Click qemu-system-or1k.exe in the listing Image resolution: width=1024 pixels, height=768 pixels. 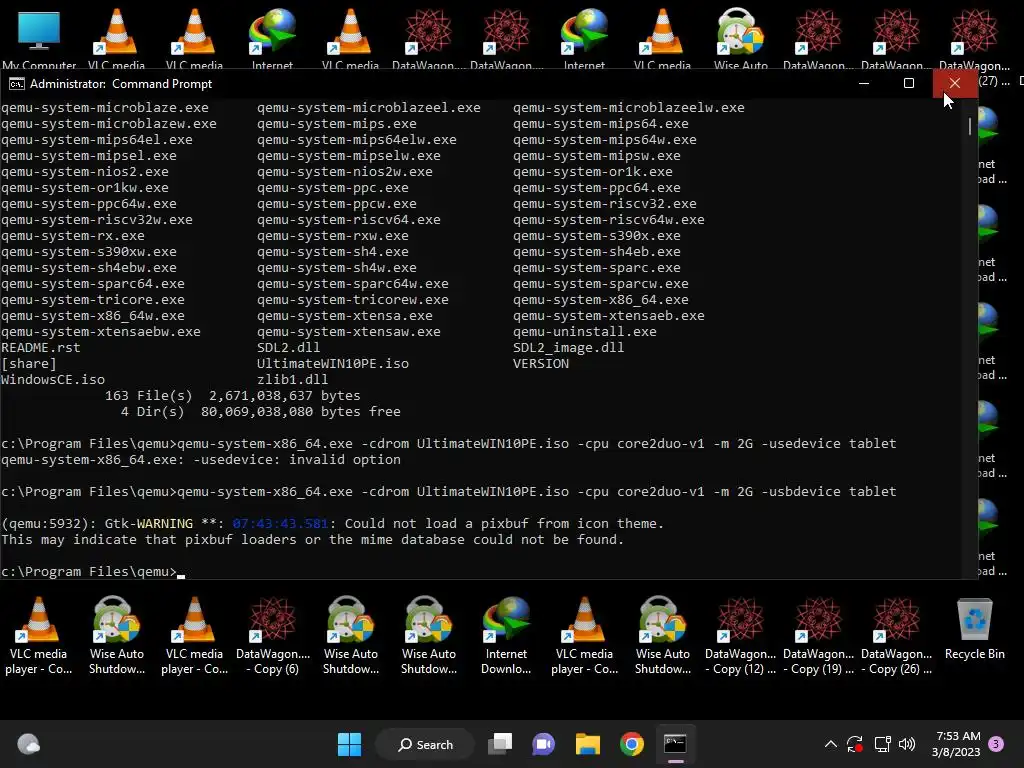point(592,172)
